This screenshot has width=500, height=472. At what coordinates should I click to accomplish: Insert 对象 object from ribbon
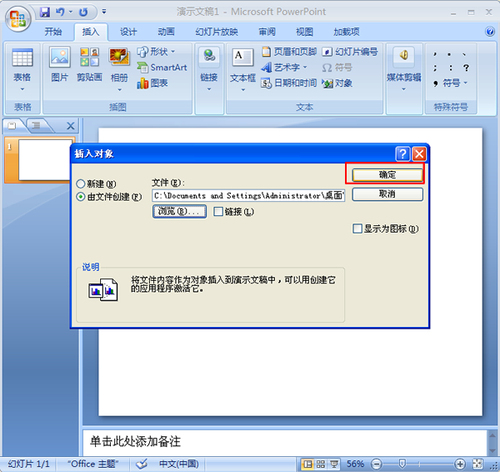coord(337,83)
